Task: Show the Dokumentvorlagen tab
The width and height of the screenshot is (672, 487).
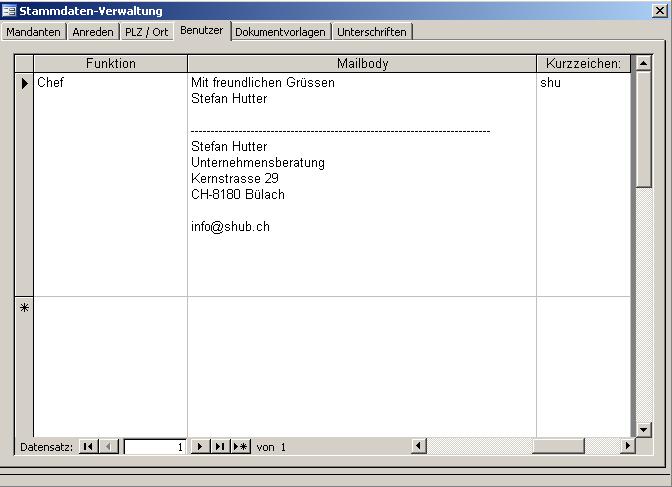Action: [x=280, y=32]
